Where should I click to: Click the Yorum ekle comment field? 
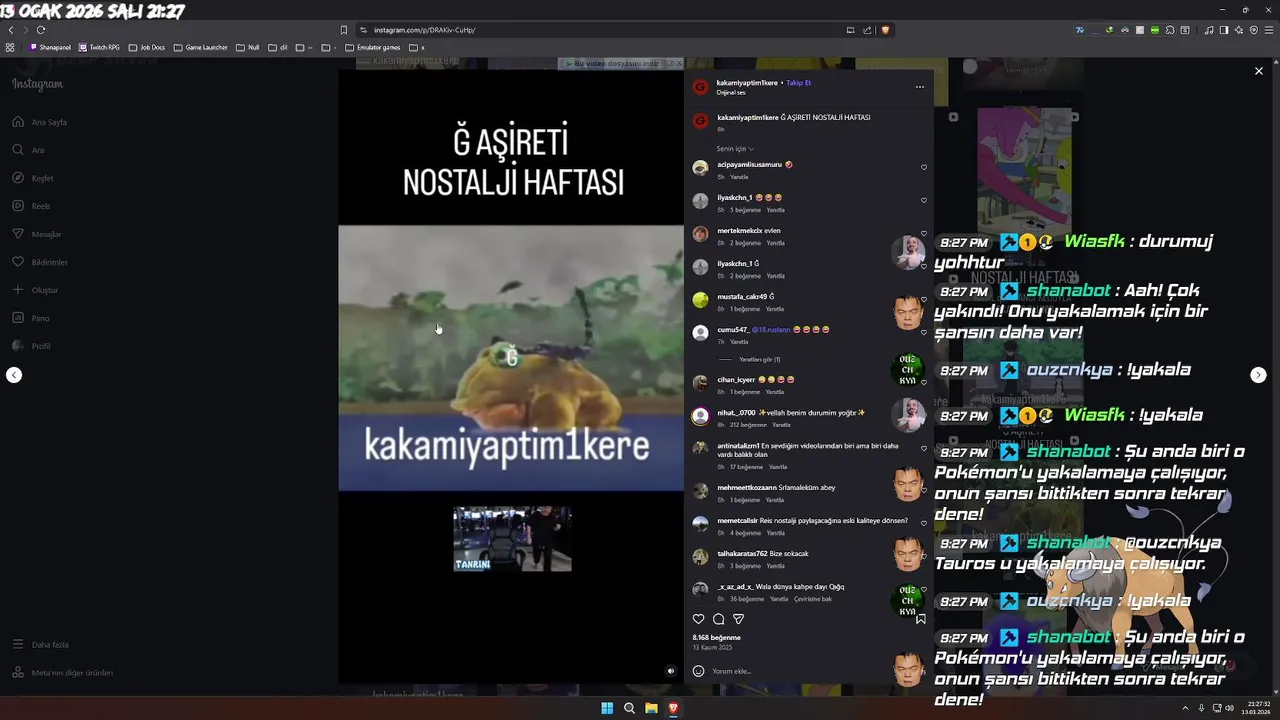(800, 671)
